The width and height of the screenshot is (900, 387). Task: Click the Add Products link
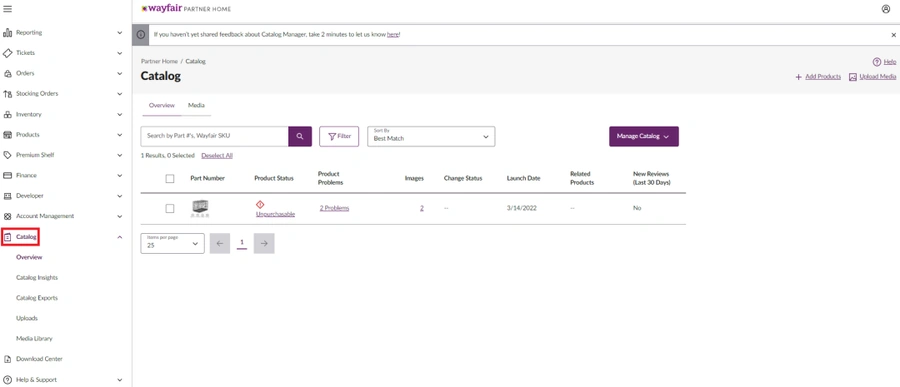coord(823,77)
